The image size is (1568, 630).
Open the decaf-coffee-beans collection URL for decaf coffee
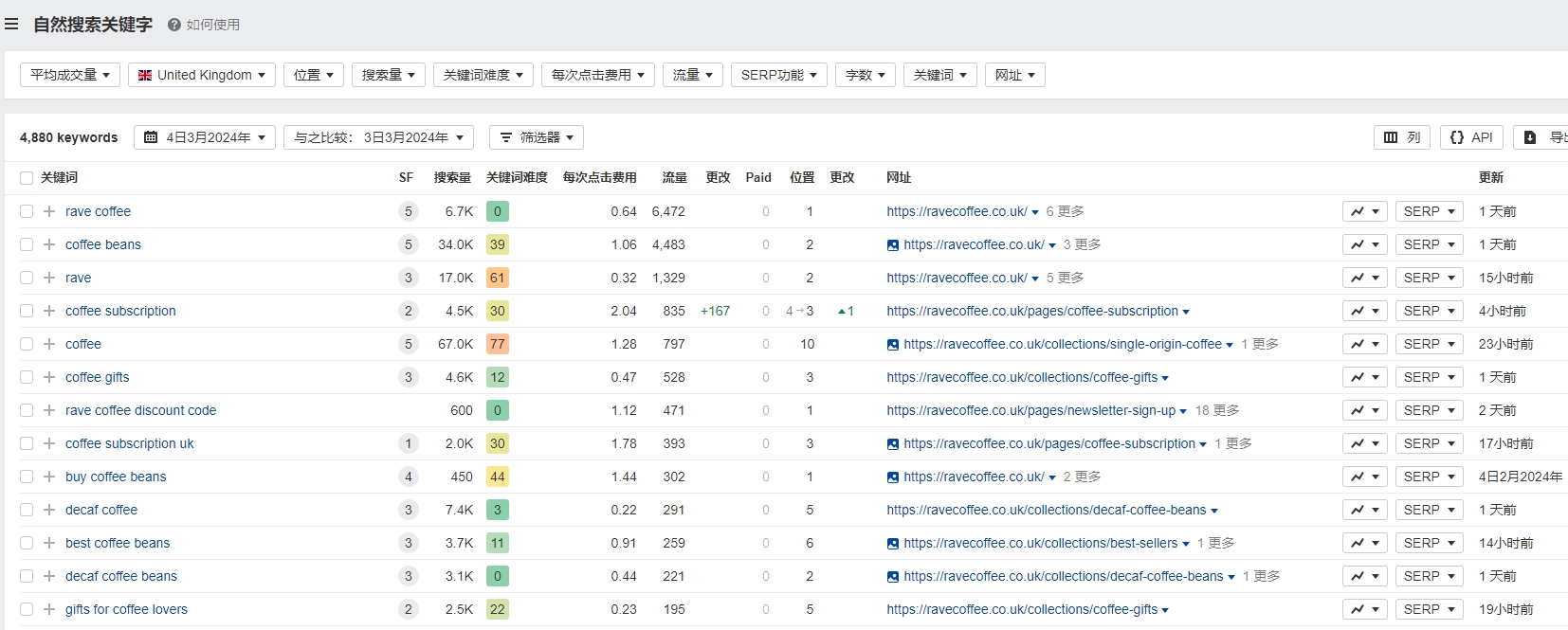pyautogui.click(x=1047, y=510)
